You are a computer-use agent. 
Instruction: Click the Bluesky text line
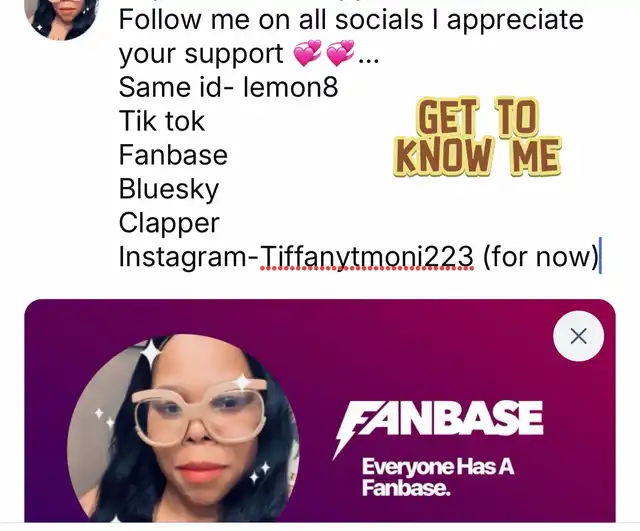tap(169, 189)
